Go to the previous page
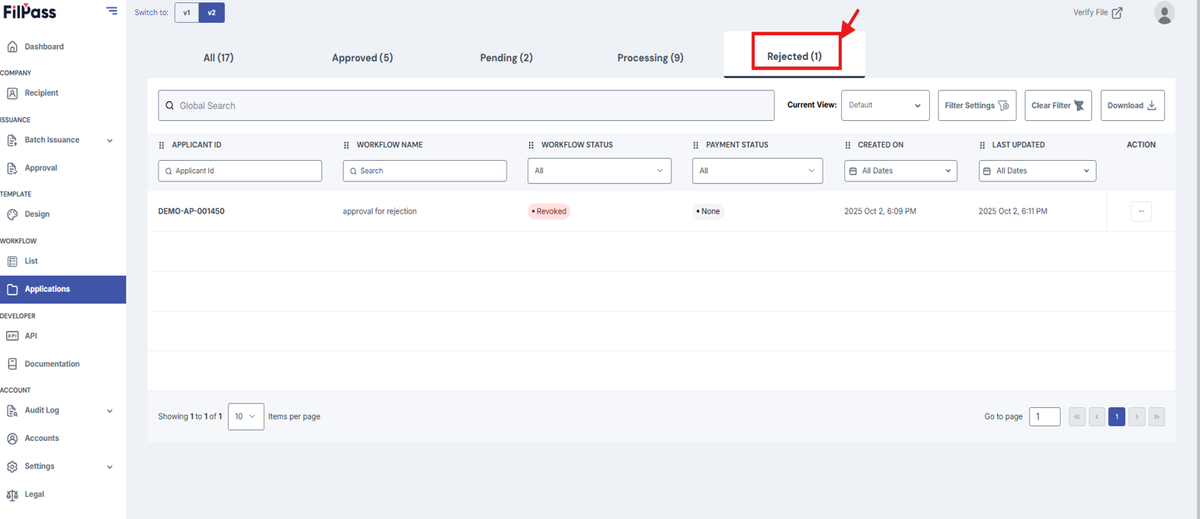The height and width of the screenshot is (519, 1200). (1097, 416)
